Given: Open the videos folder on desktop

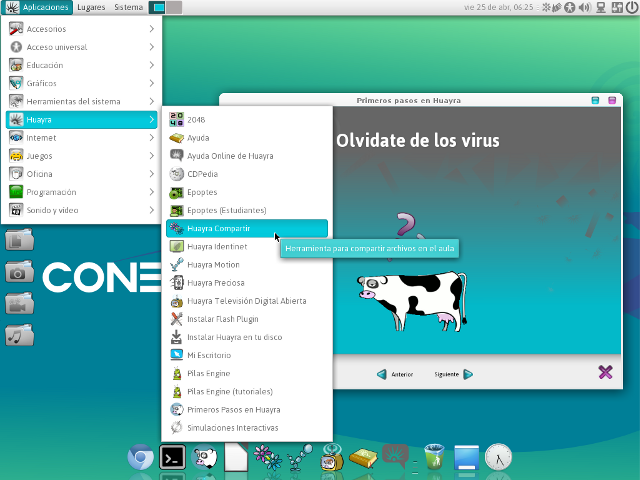Looking at the screenshot, I should (19, 303).
